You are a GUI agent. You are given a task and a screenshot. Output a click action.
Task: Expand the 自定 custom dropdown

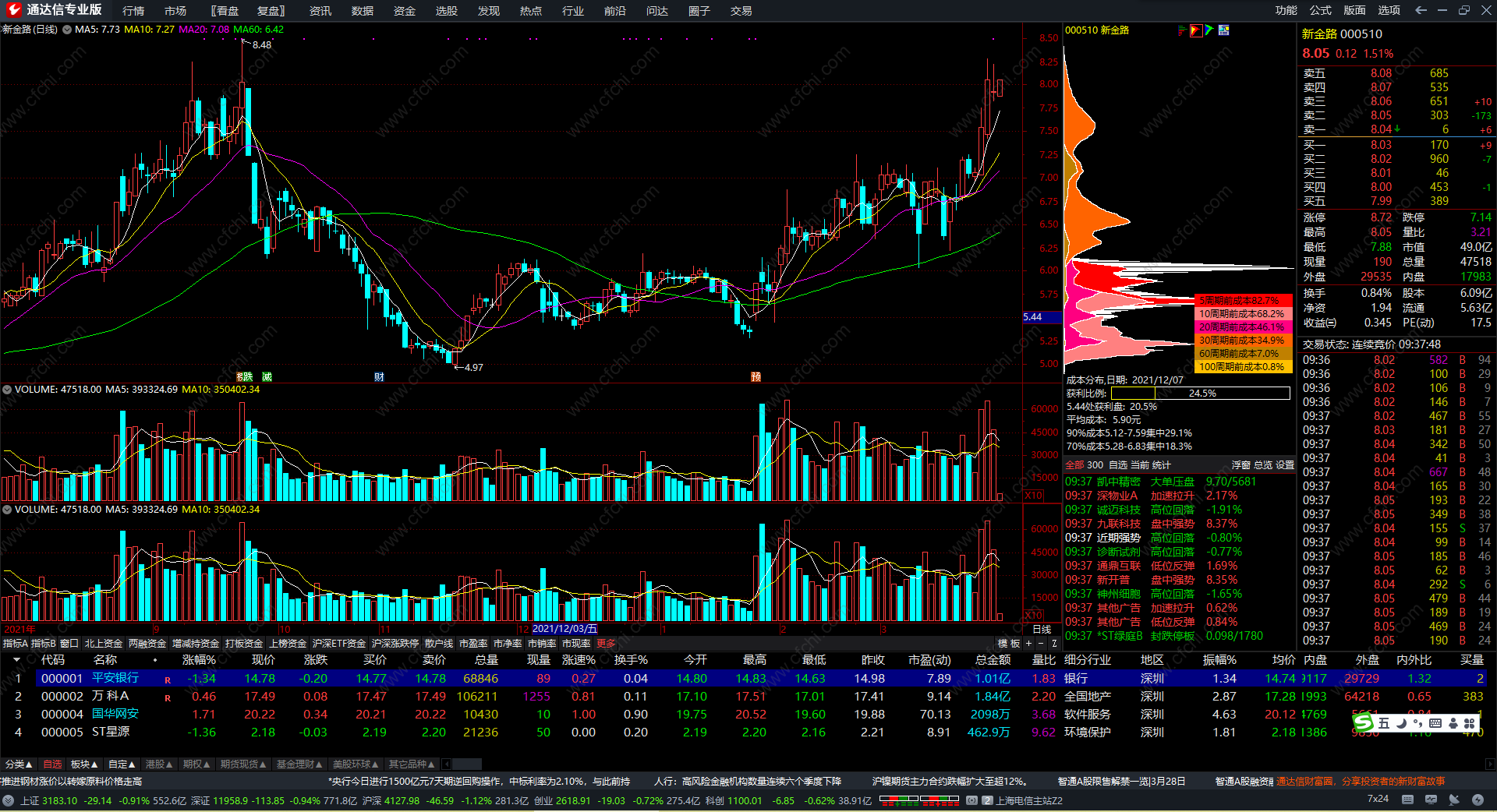[x=122, y=764]
